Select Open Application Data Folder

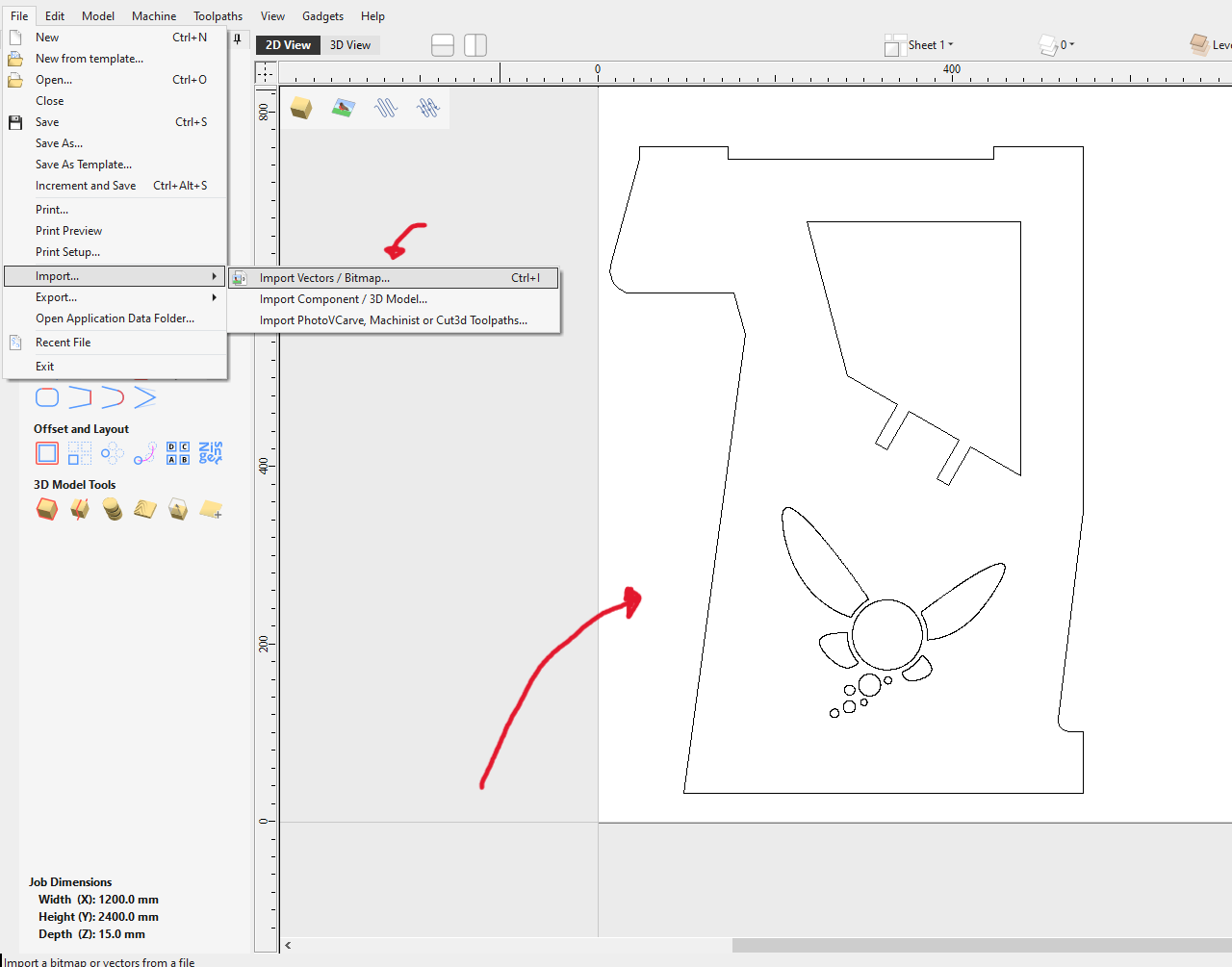(x=115, y=318)
